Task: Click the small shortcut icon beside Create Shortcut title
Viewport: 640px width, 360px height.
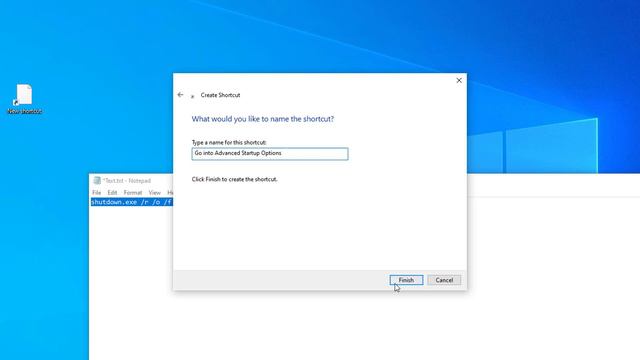Action: tap(192, 96)
